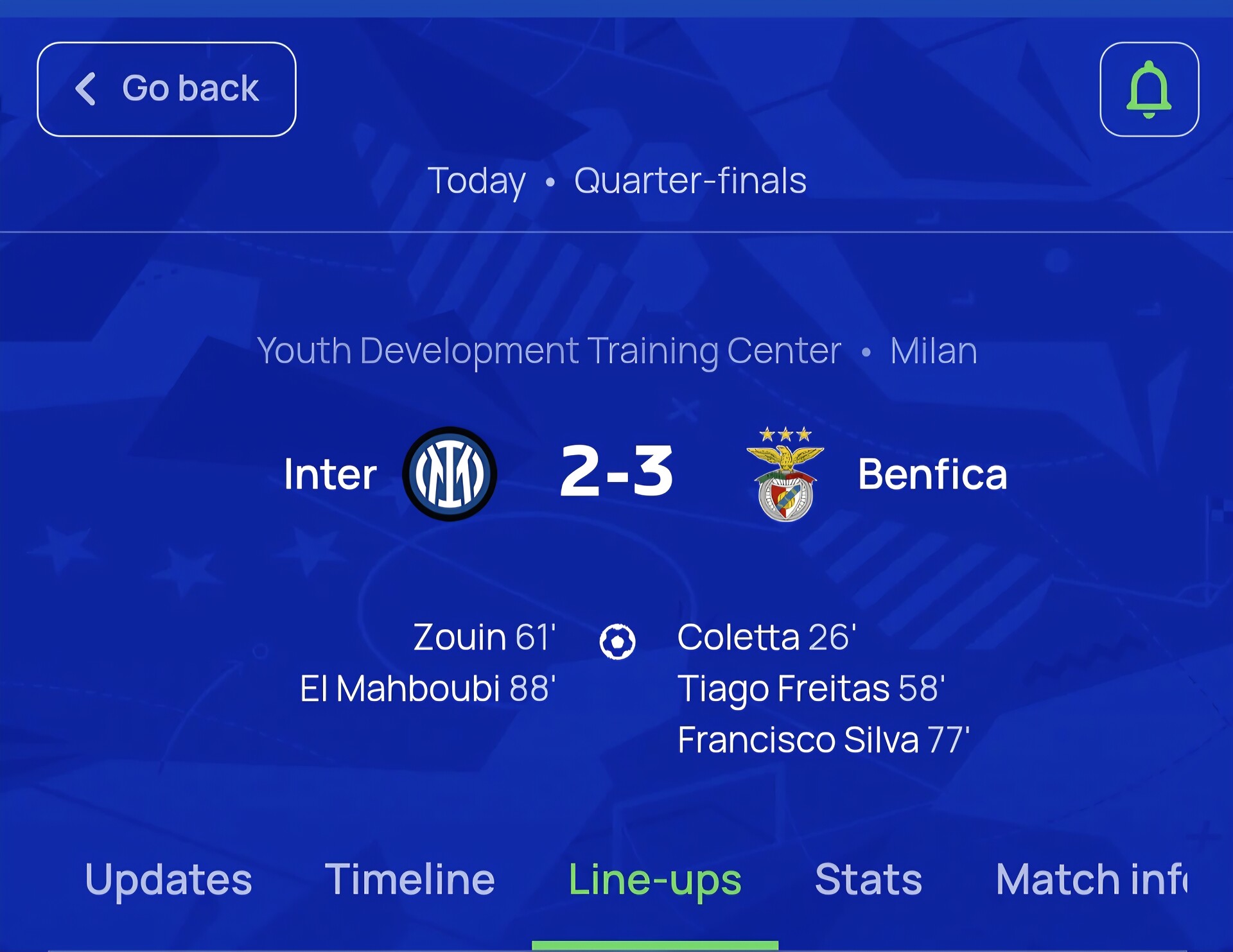Select goalscorer Coletta 26'
This screenshot has height=952, width=1233.
(x=767, y=637)
